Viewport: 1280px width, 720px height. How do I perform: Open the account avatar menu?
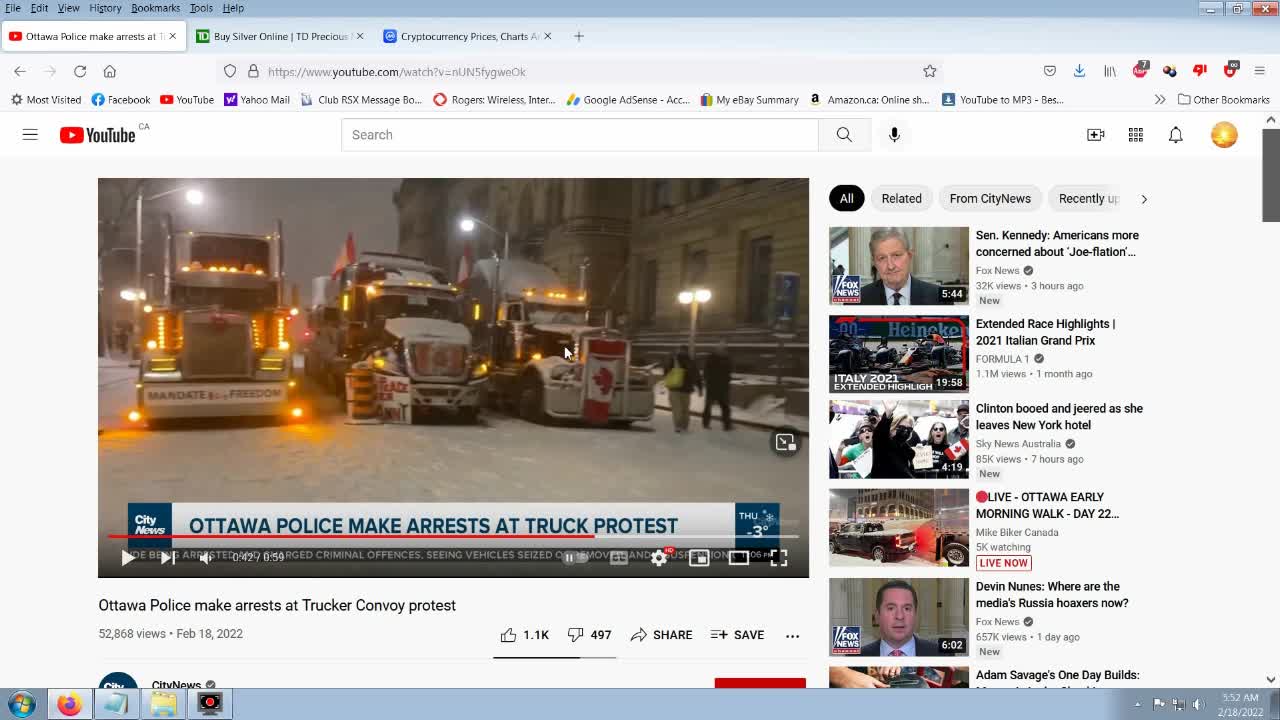tap(1224, 135)
